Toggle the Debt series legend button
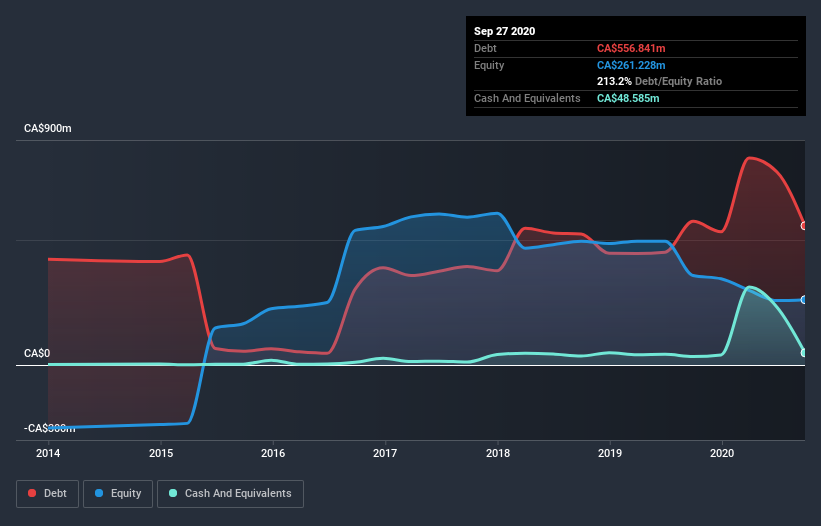 tap(47, 494)
